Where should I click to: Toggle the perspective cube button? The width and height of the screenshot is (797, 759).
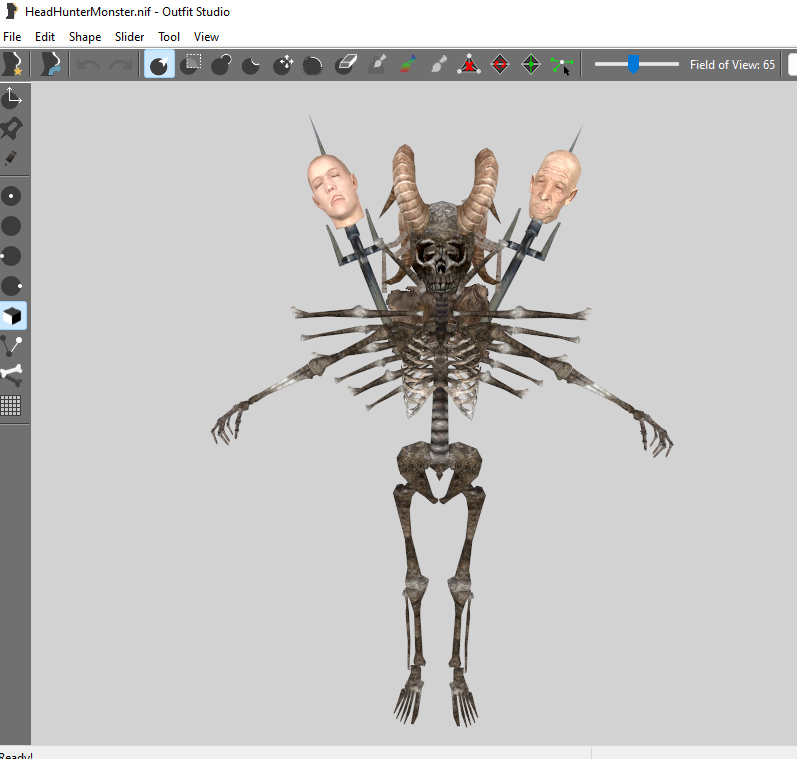point(13,316)
